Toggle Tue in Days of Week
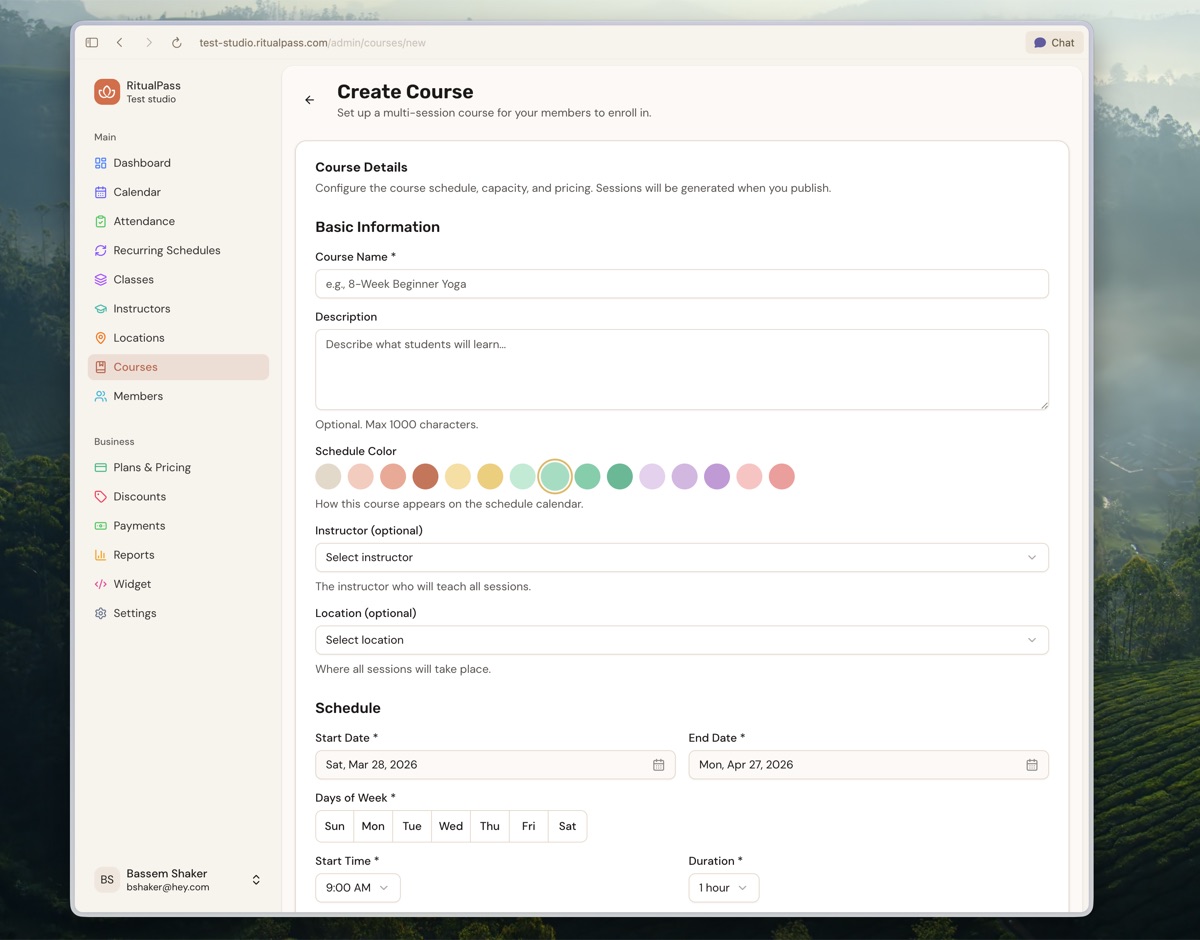This screenshot has width=1200, height=940. (x=412, y=826)
